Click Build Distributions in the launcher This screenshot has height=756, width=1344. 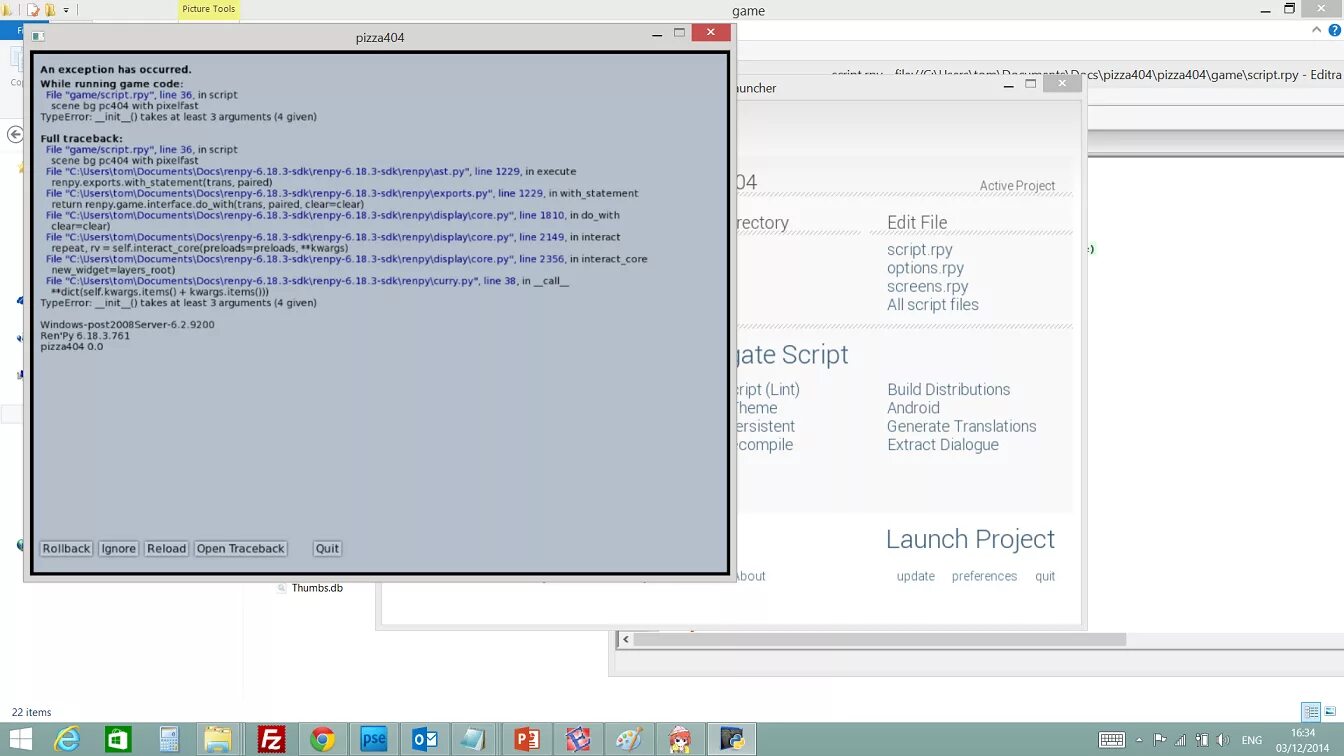(x=949, y=390)
